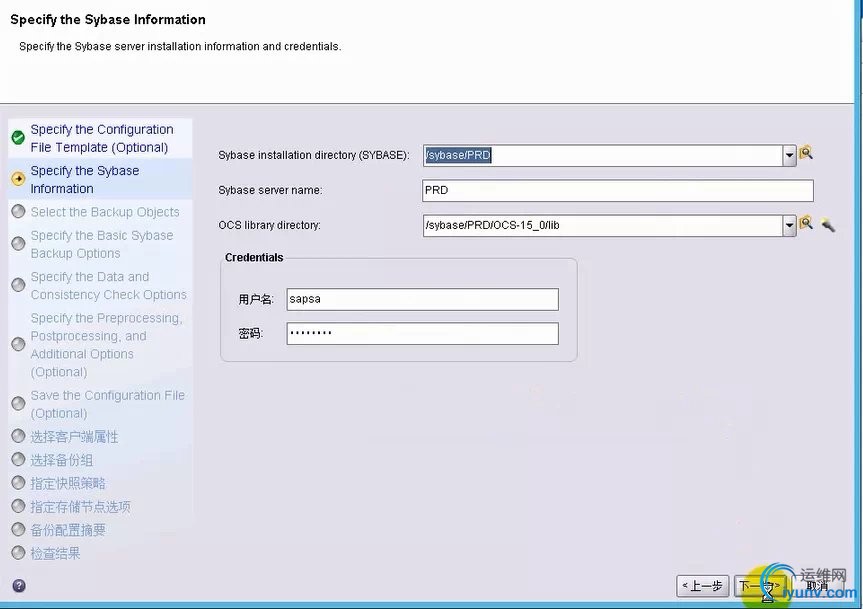The image size is (863, 609).
Task: Click the browse icon for Sybase installation directory
Action: point(806,153)
